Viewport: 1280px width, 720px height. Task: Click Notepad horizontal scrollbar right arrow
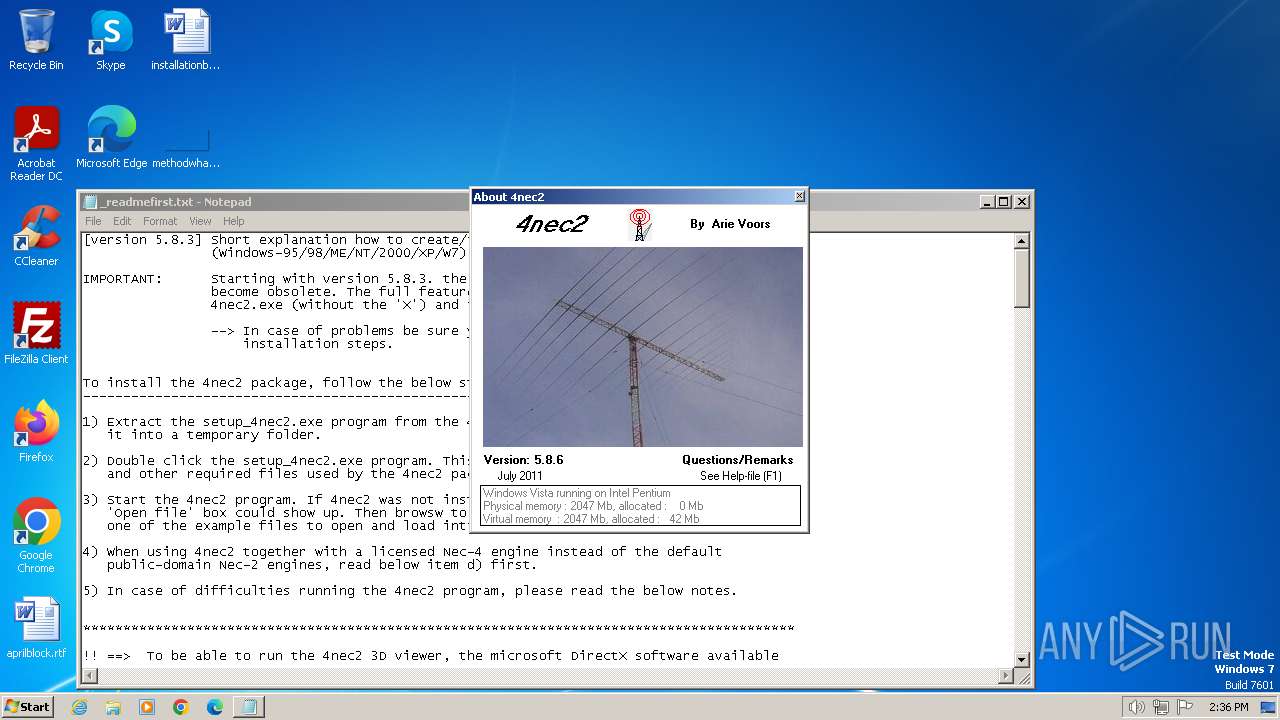(x=1006, y=676)
